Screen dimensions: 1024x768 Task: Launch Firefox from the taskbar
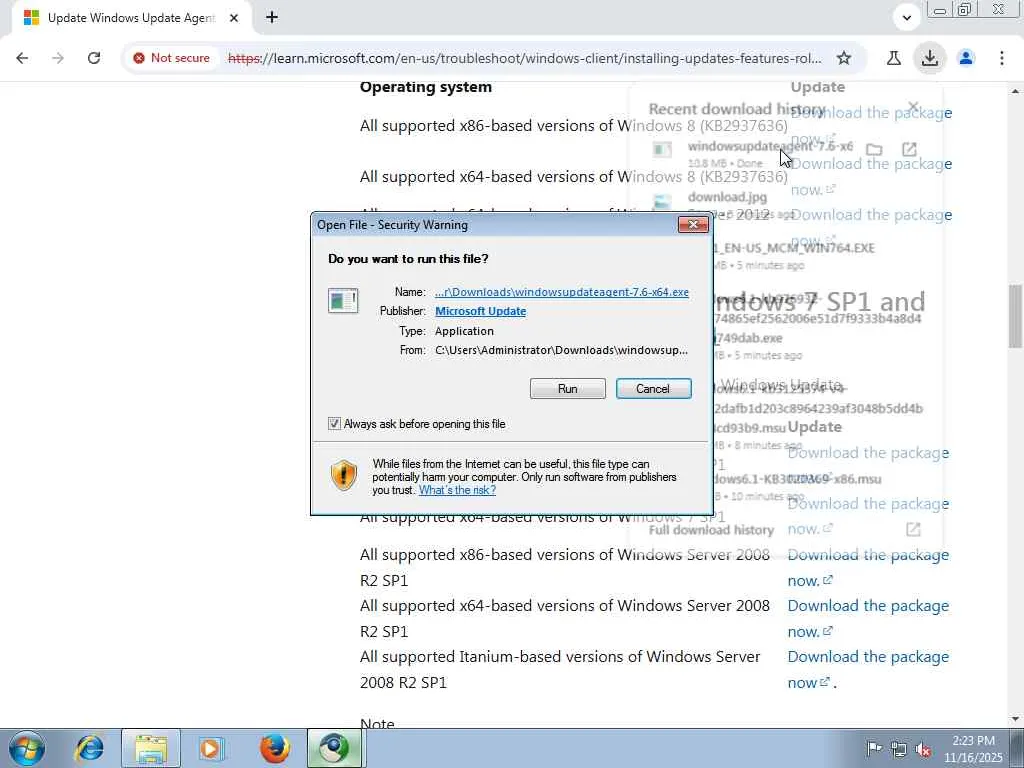tap(274, 748)
